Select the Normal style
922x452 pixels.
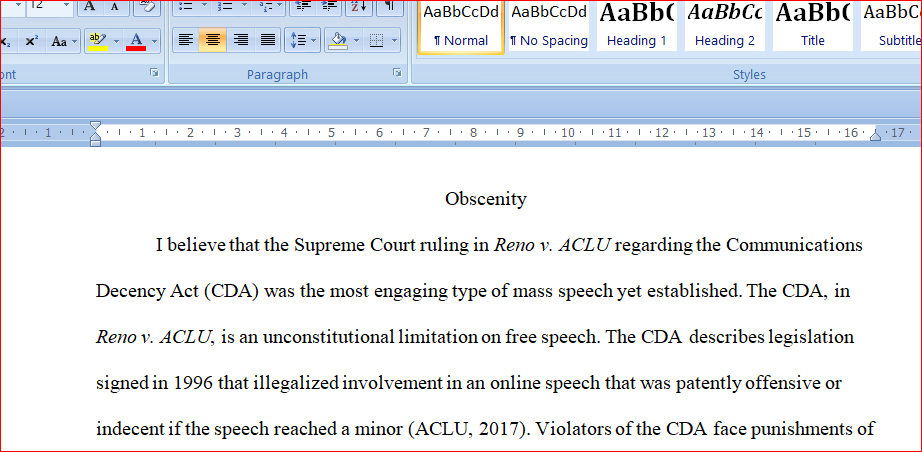461,25
